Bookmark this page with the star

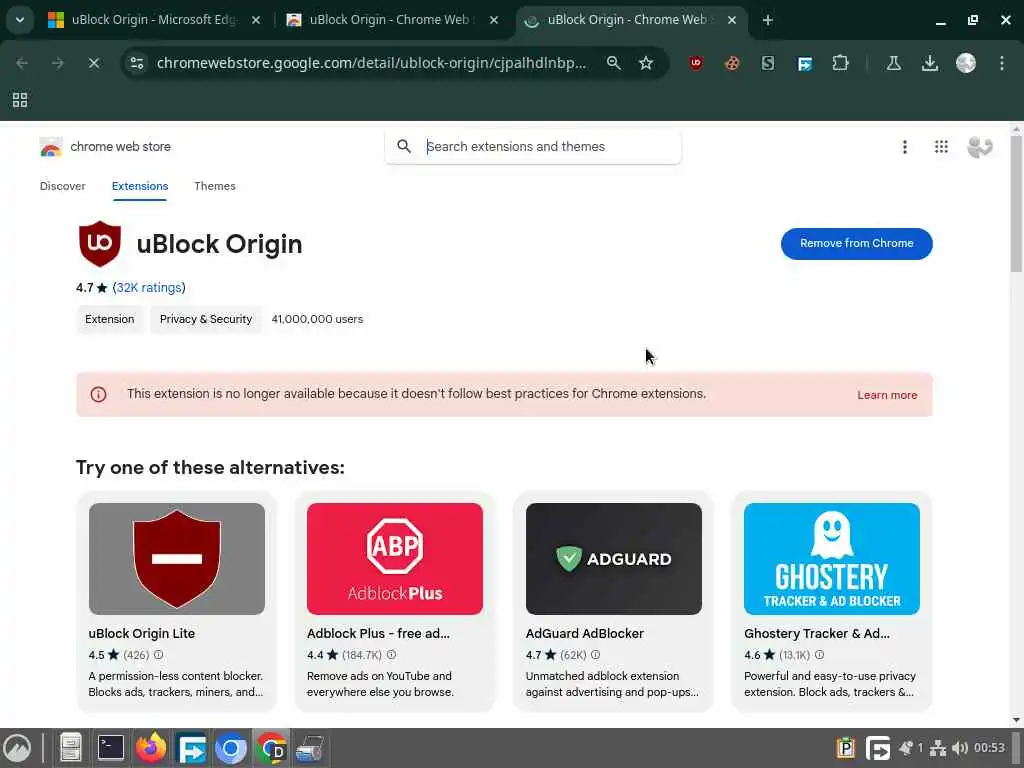(646, 63)
